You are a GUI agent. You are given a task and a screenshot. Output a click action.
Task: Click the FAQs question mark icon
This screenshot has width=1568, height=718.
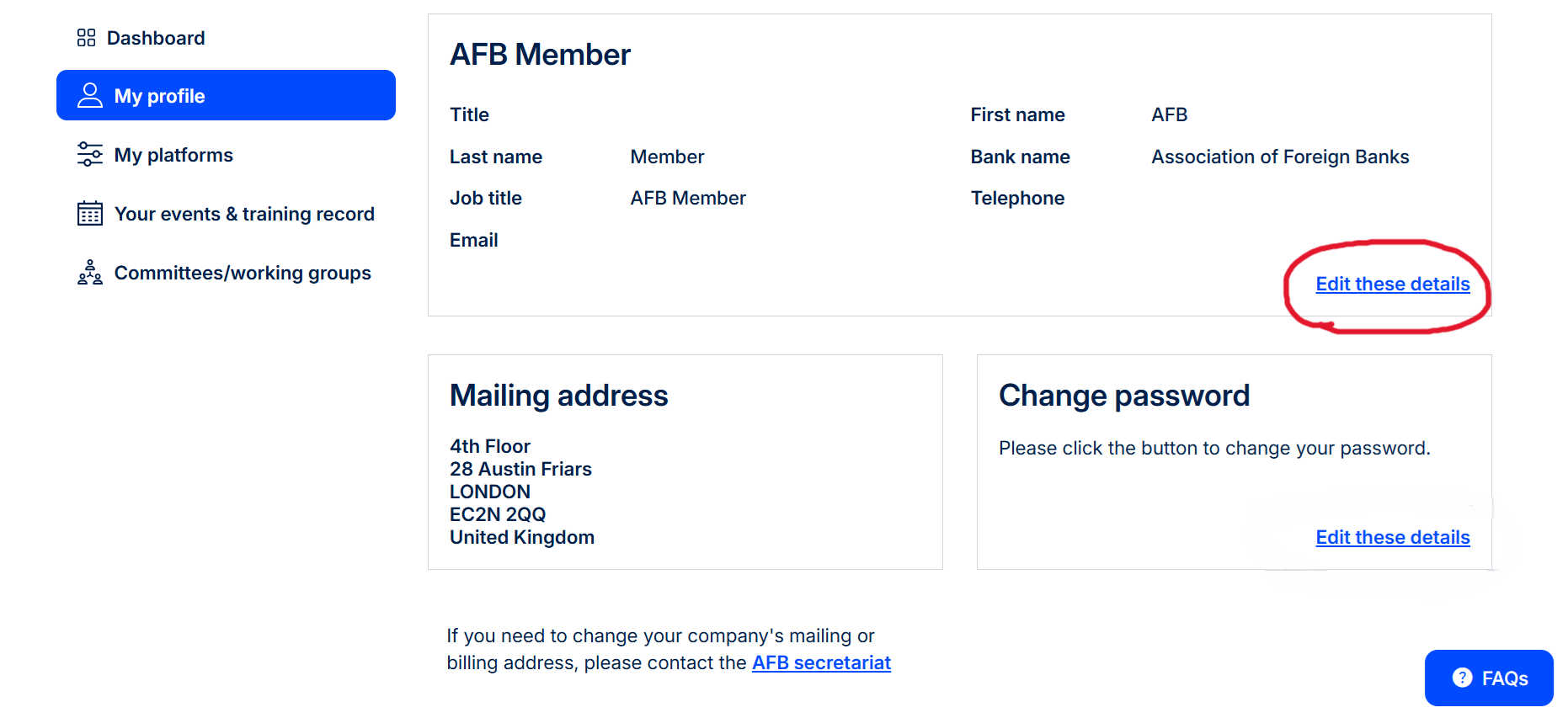point(1463,678)
